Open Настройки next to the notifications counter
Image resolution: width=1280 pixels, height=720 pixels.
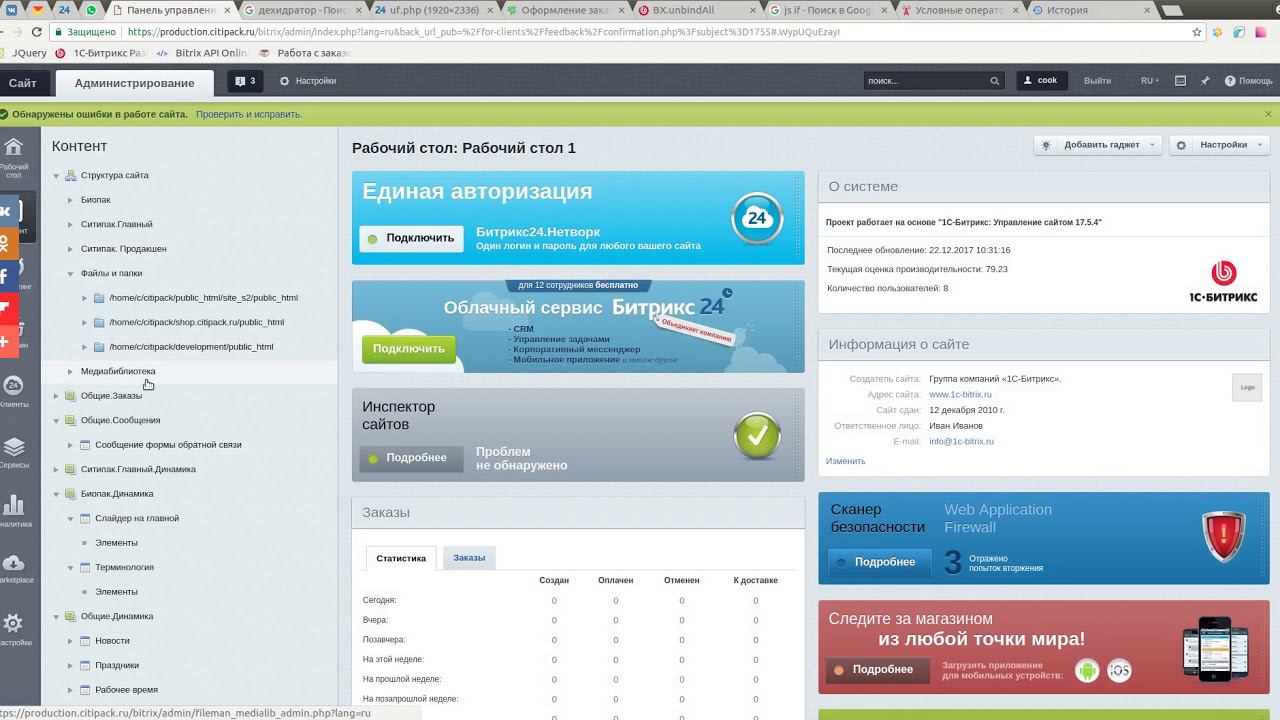[x=308, y=81]
